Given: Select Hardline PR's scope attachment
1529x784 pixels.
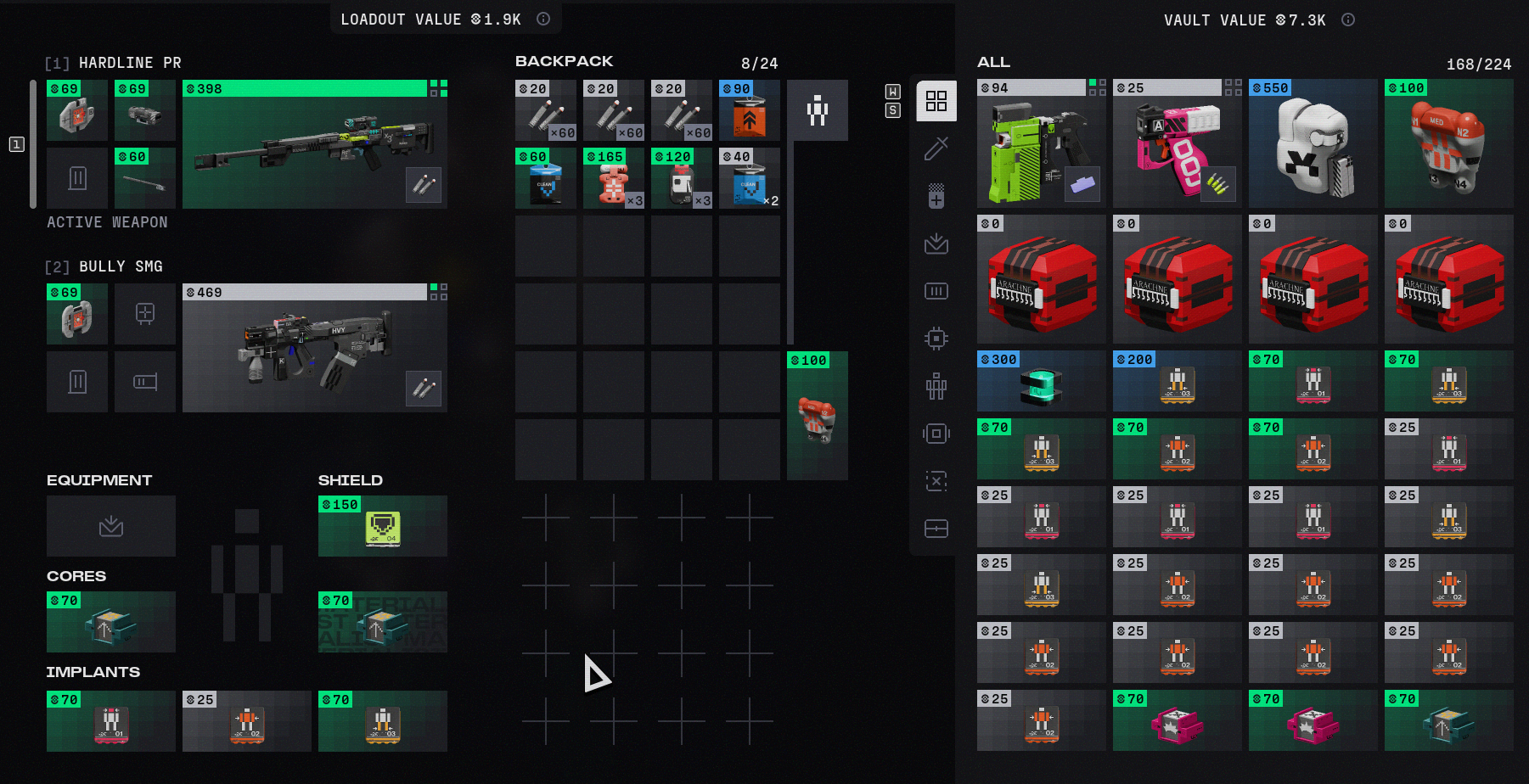Looking at the screenshot, I should pyautogui.click(x=145, y=110).
